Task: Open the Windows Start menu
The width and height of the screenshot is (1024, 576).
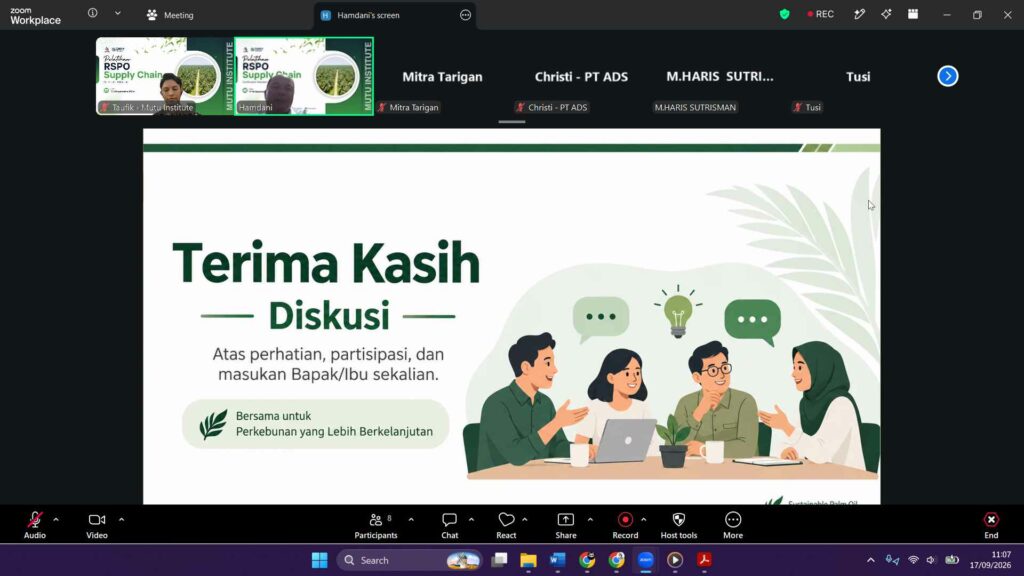Action: pyautogui.click(x=319, y=560)
